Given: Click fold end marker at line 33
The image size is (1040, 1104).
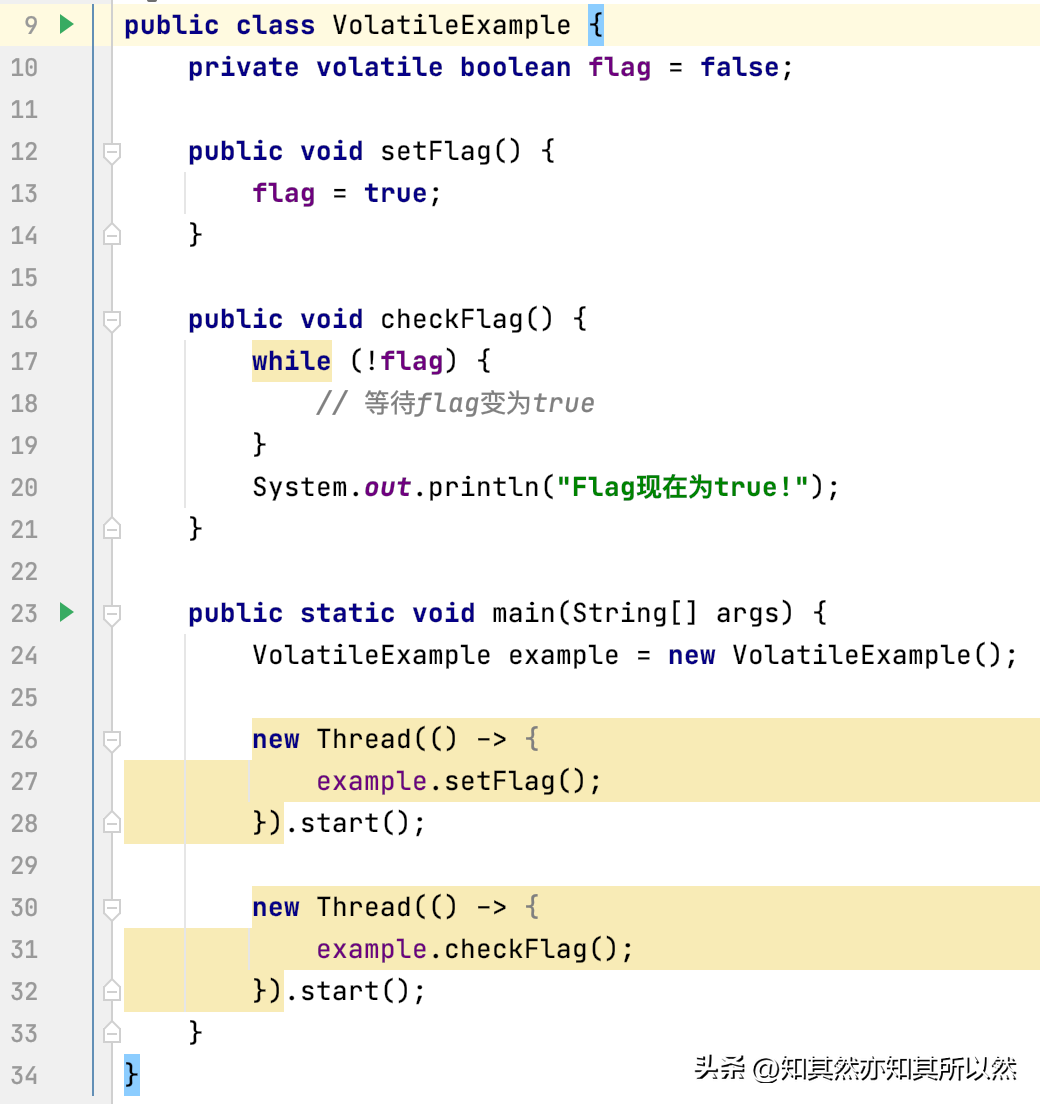Looking at the screenshot, I should (112, 1032).
